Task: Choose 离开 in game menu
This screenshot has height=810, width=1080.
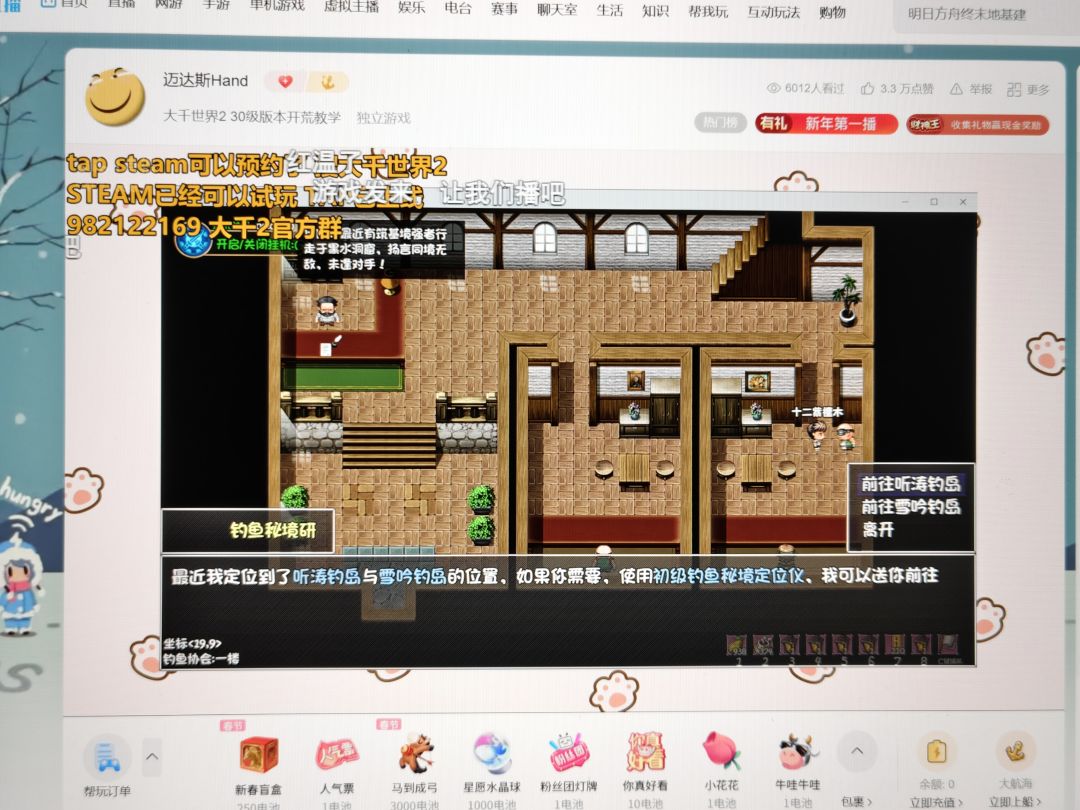Action: coord(878,530)
